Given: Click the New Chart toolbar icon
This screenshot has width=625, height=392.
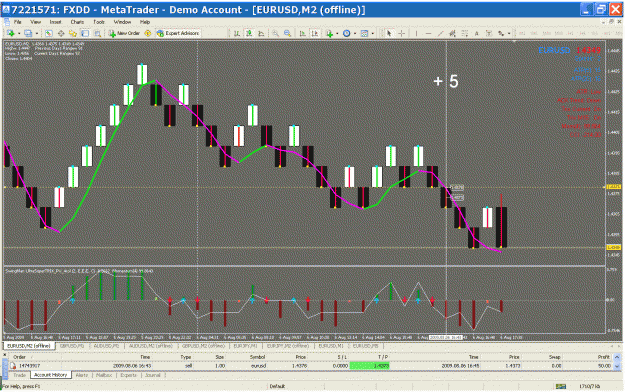Looking at the screenshot, I should [10, 33].
